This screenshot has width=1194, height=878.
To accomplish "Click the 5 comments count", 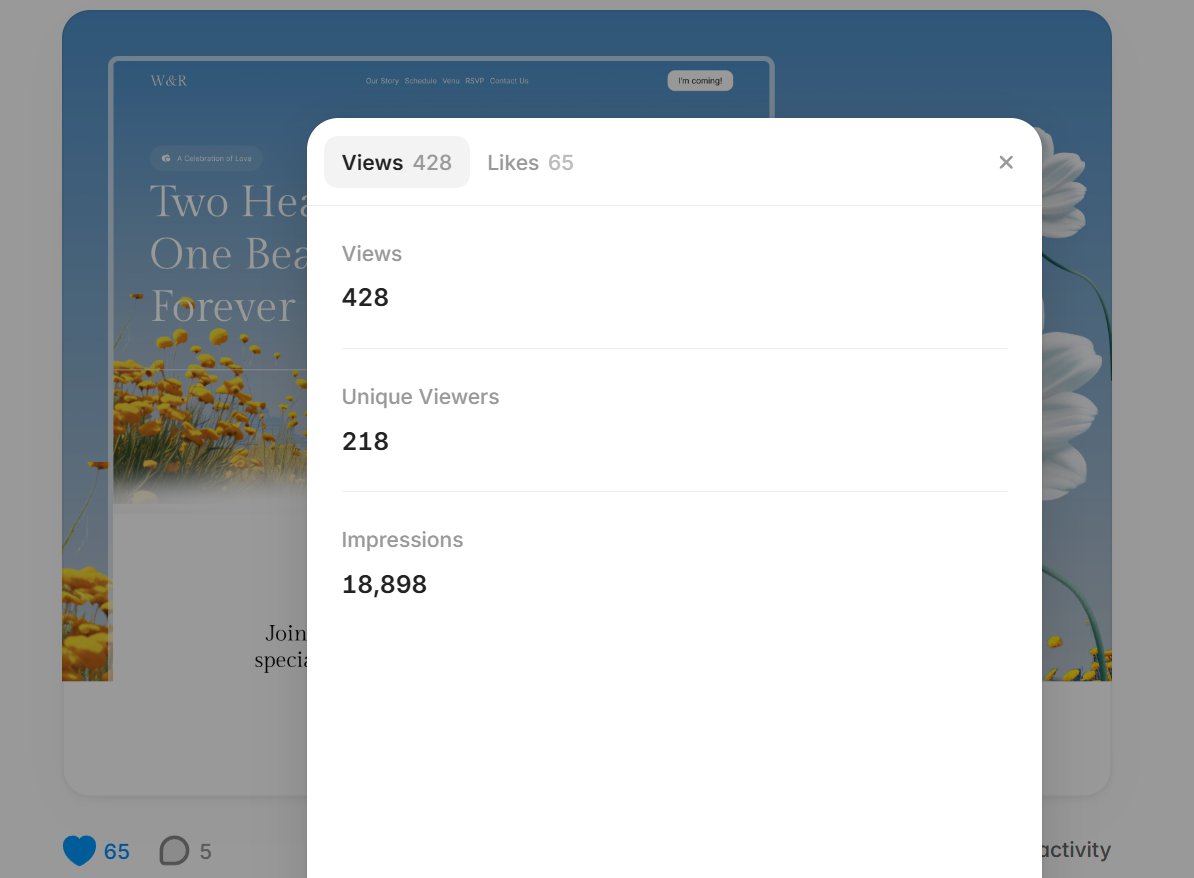I will pos(206,851).
